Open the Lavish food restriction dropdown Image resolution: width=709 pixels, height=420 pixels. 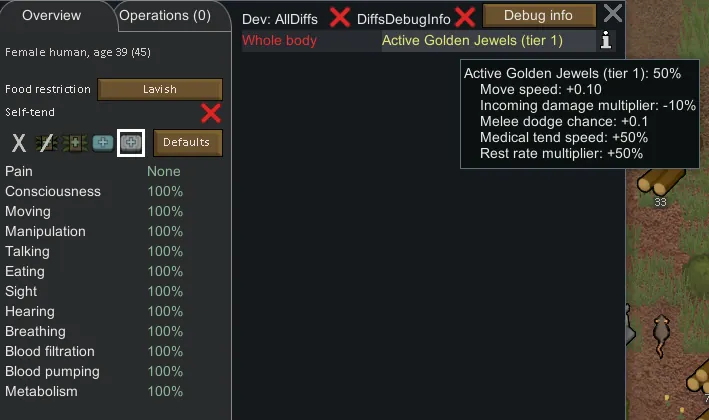click(x=159, y=89)
